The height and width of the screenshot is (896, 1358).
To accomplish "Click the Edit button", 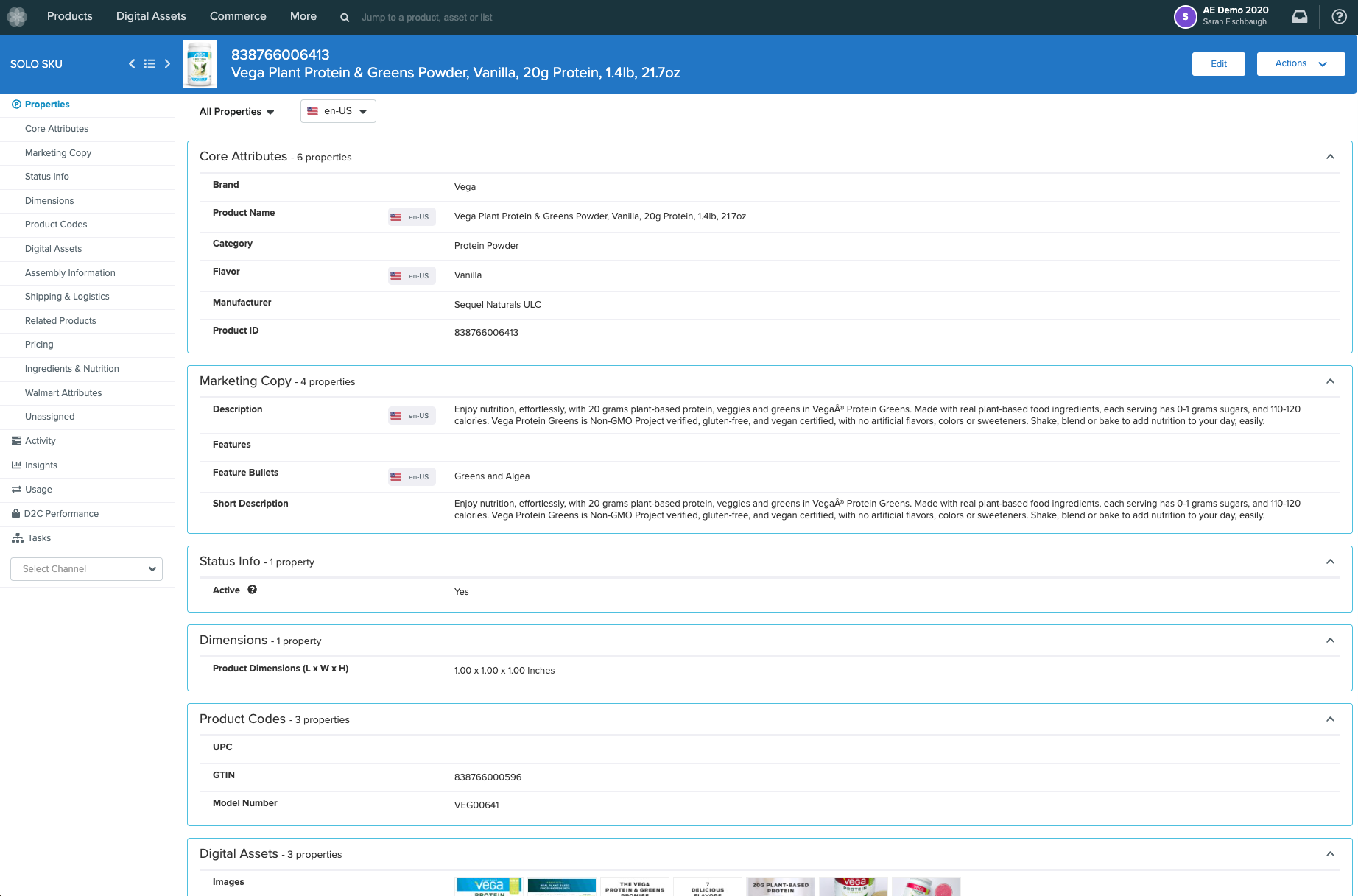I will (x=1219, y=64).
